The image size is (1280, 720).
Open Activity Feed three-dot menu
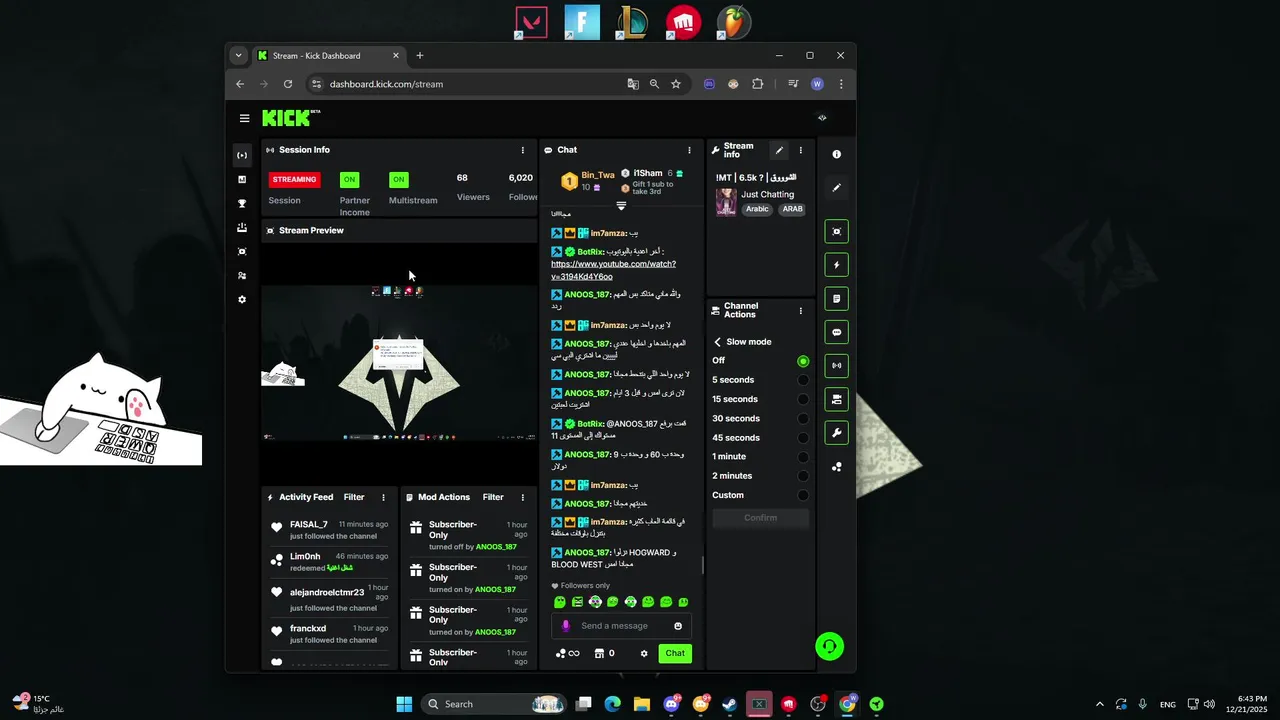(383, 497)
